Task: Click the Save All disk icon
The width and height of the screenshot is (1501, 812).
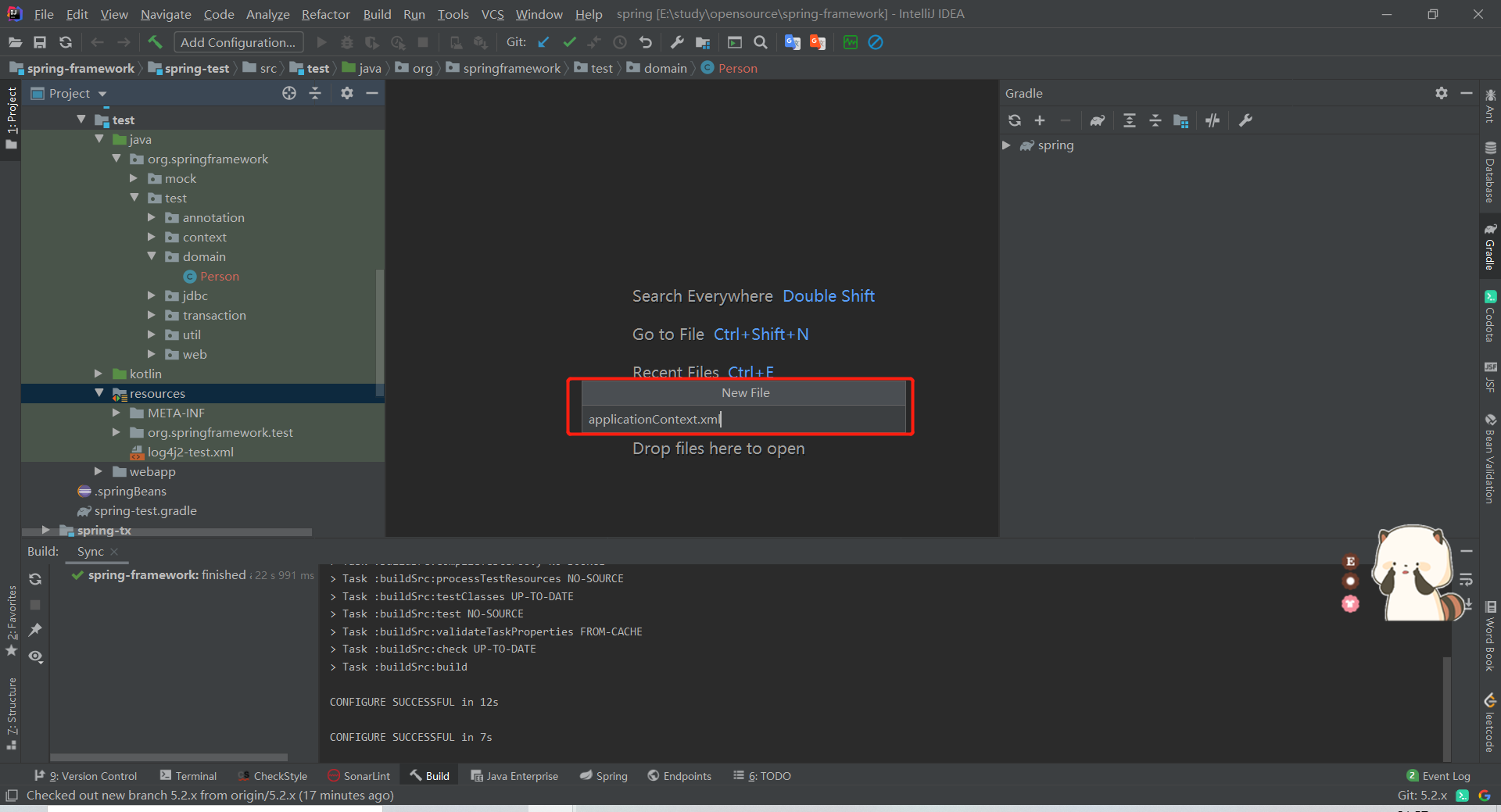Action: [x=40, y=42]
